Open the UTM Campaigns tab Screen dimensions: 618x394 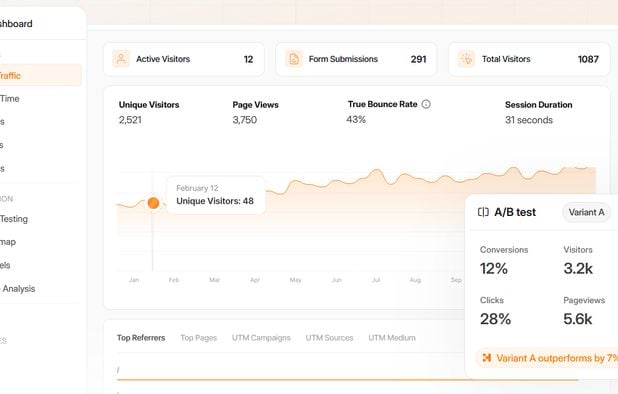[261, 338]
